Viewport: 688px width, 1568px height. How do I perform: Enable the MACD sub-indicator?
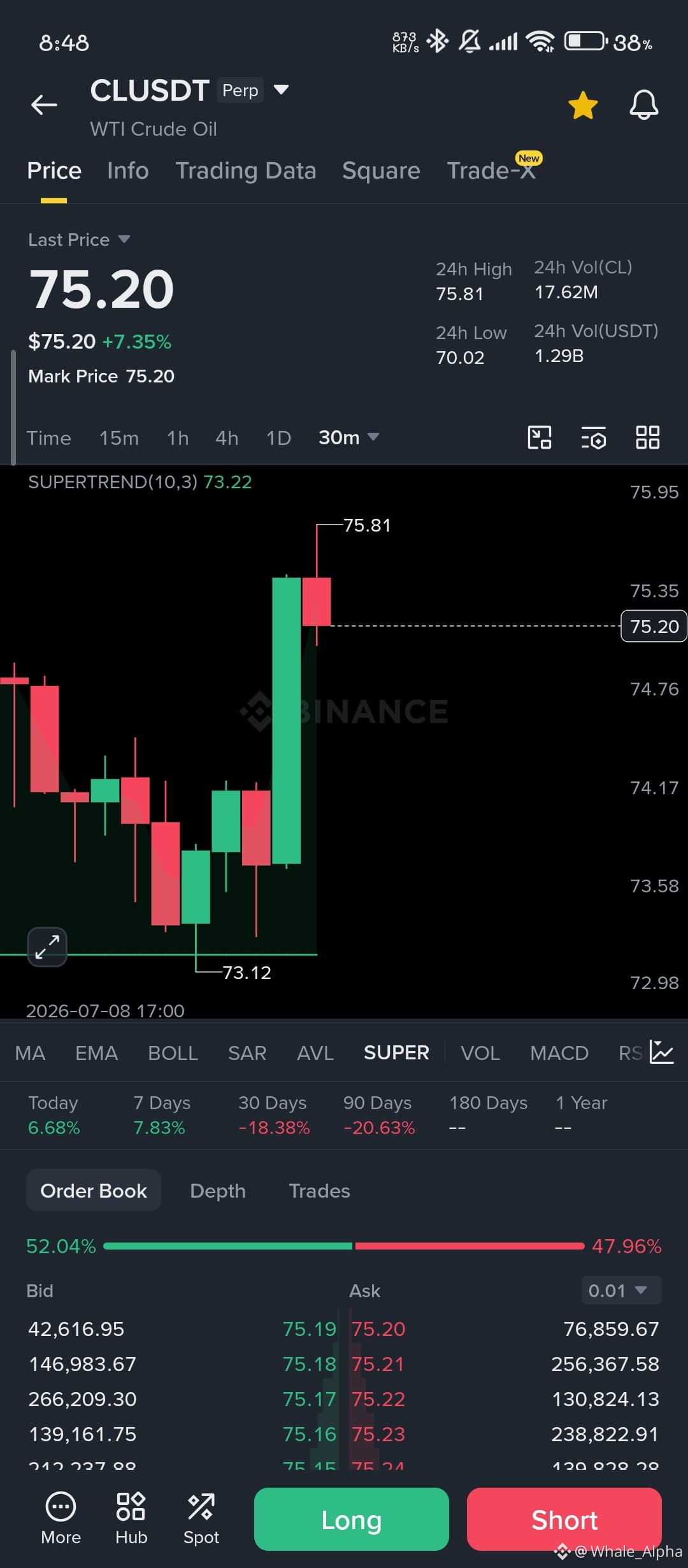(559, 1053)
